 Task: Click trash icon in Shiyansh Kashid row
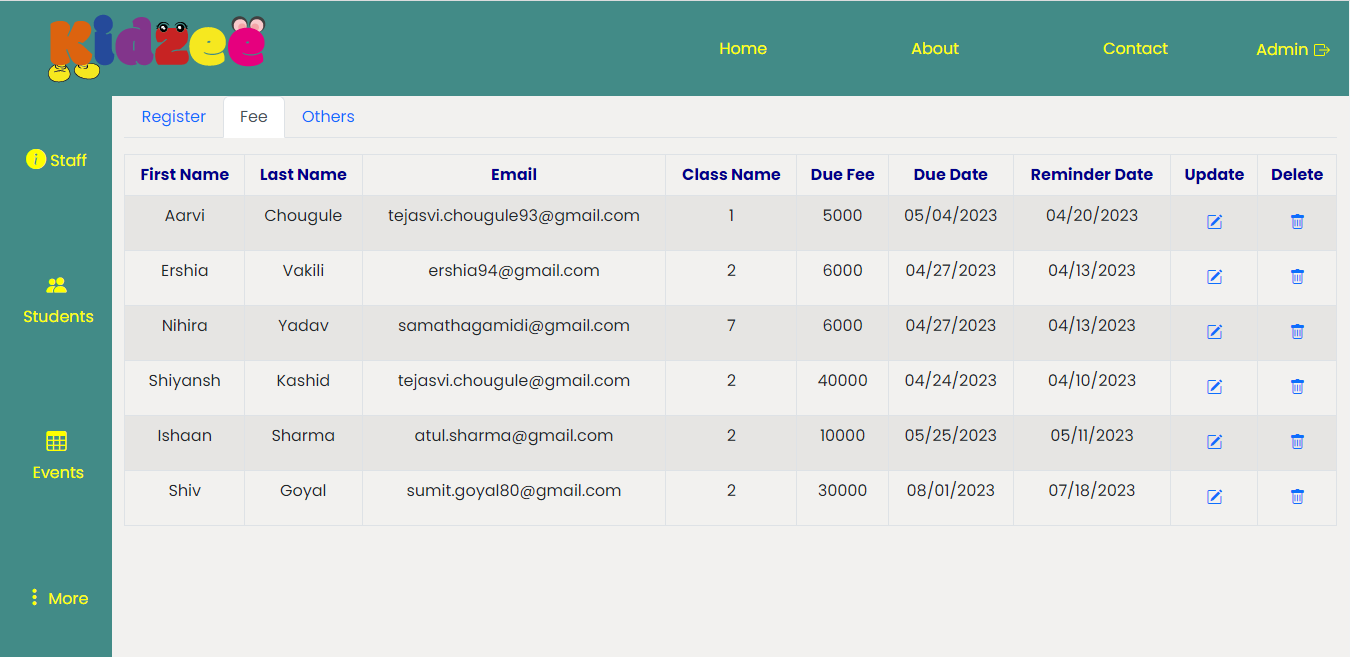coord(1297,387)
